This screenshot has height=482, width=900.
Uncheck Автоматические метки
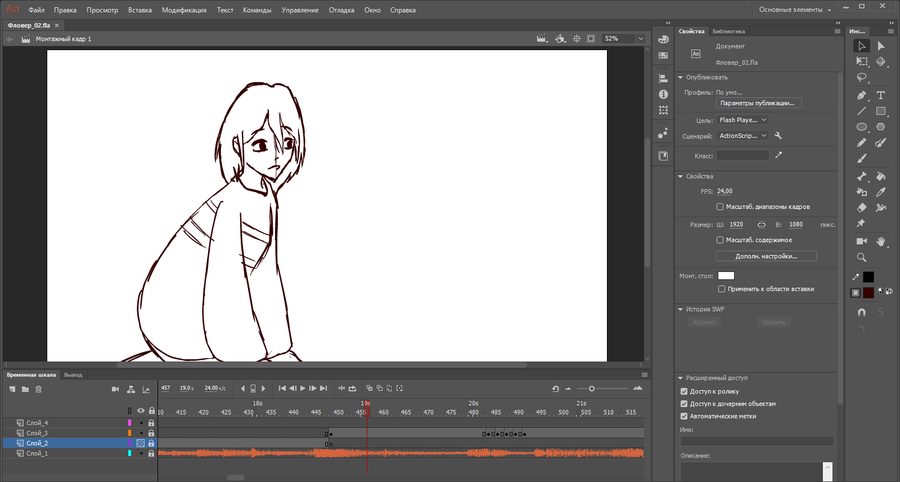pyautogui.click(x=684, y=417)
